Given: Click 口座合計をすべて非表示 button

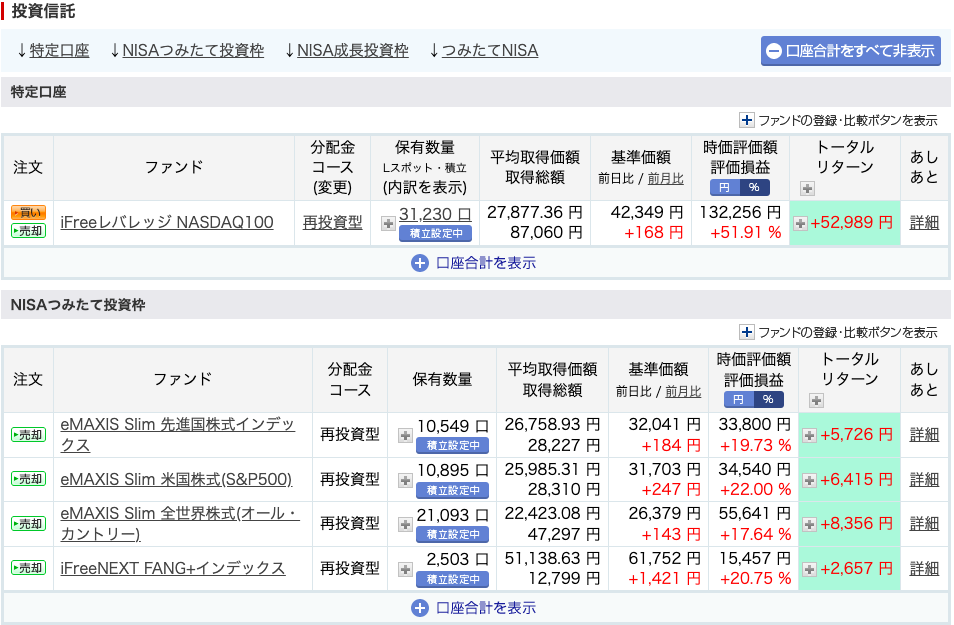Looking at the screenshot, I should click(850, 51).
